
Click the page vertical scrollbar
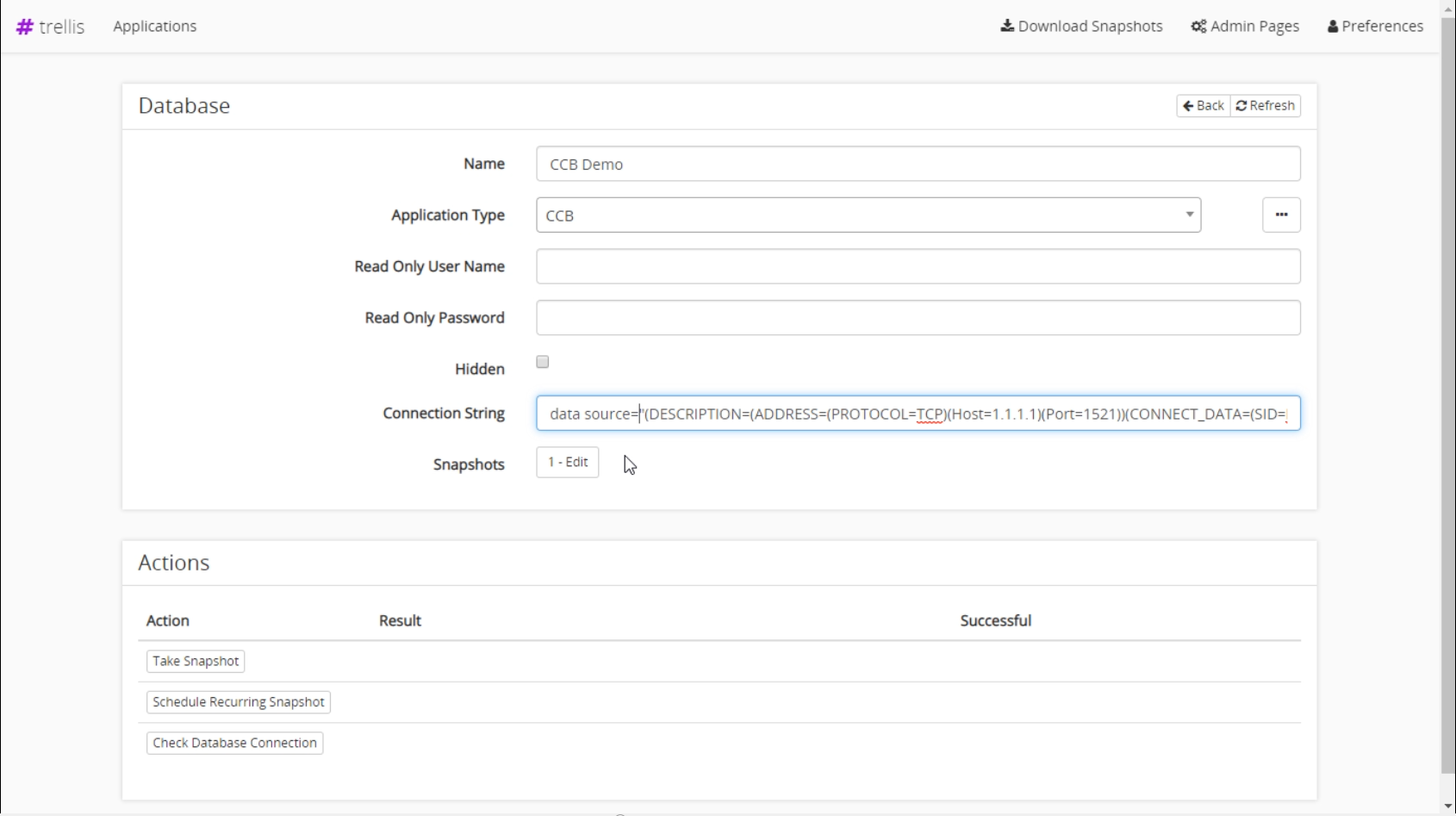tap(1448, 396)
